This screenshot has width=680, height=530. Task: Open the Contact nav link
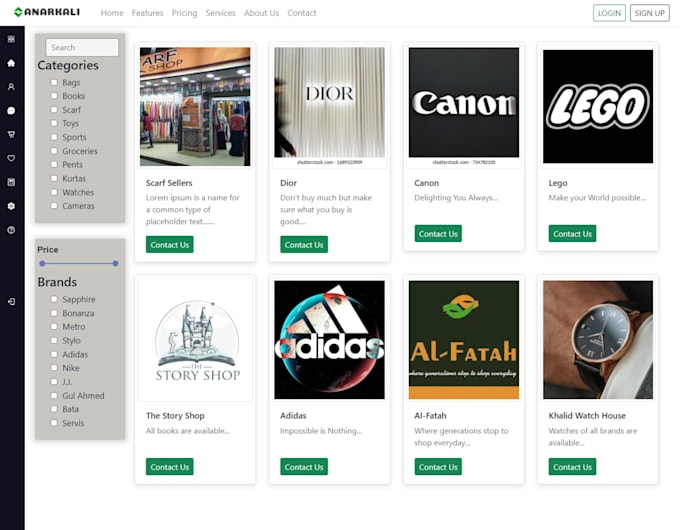(301, 13)
